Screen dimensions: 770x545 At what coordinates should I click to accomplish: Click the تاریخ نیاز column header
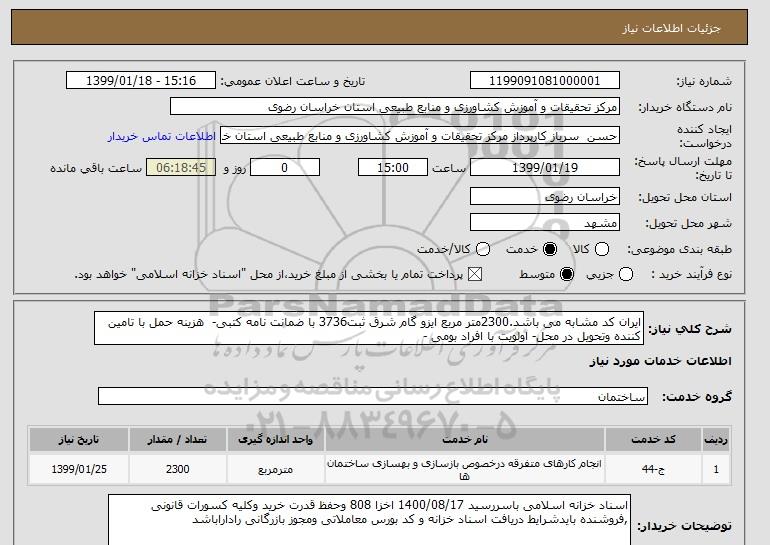[x=79, y=439]
